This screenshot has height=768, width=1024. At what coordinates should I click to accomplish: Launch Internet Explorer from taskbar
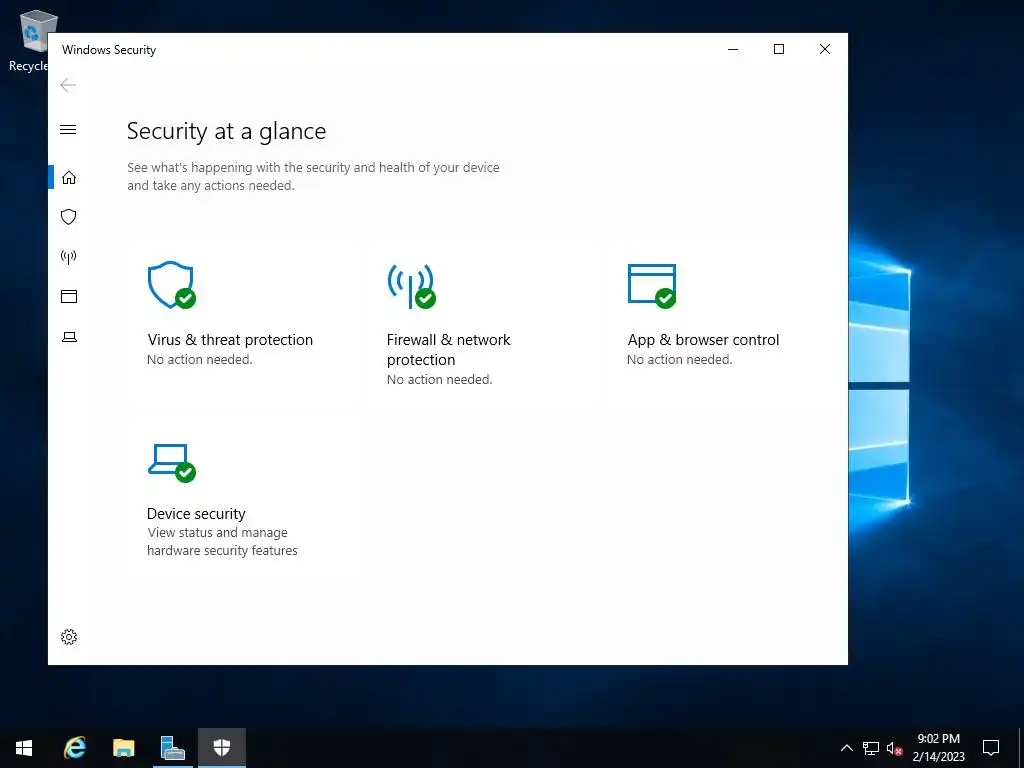tap(75, 748)
